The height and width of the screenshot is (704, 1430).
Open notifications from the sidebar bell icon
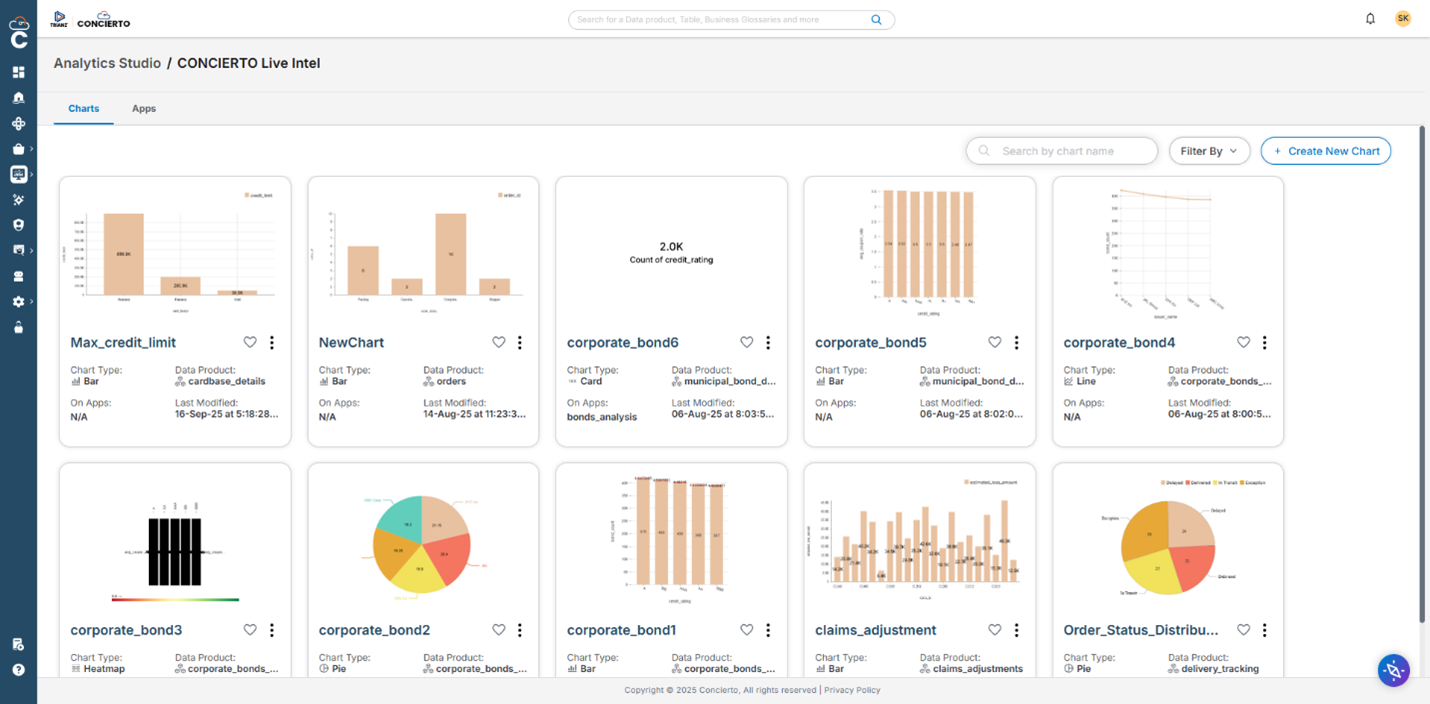(18, 97)
